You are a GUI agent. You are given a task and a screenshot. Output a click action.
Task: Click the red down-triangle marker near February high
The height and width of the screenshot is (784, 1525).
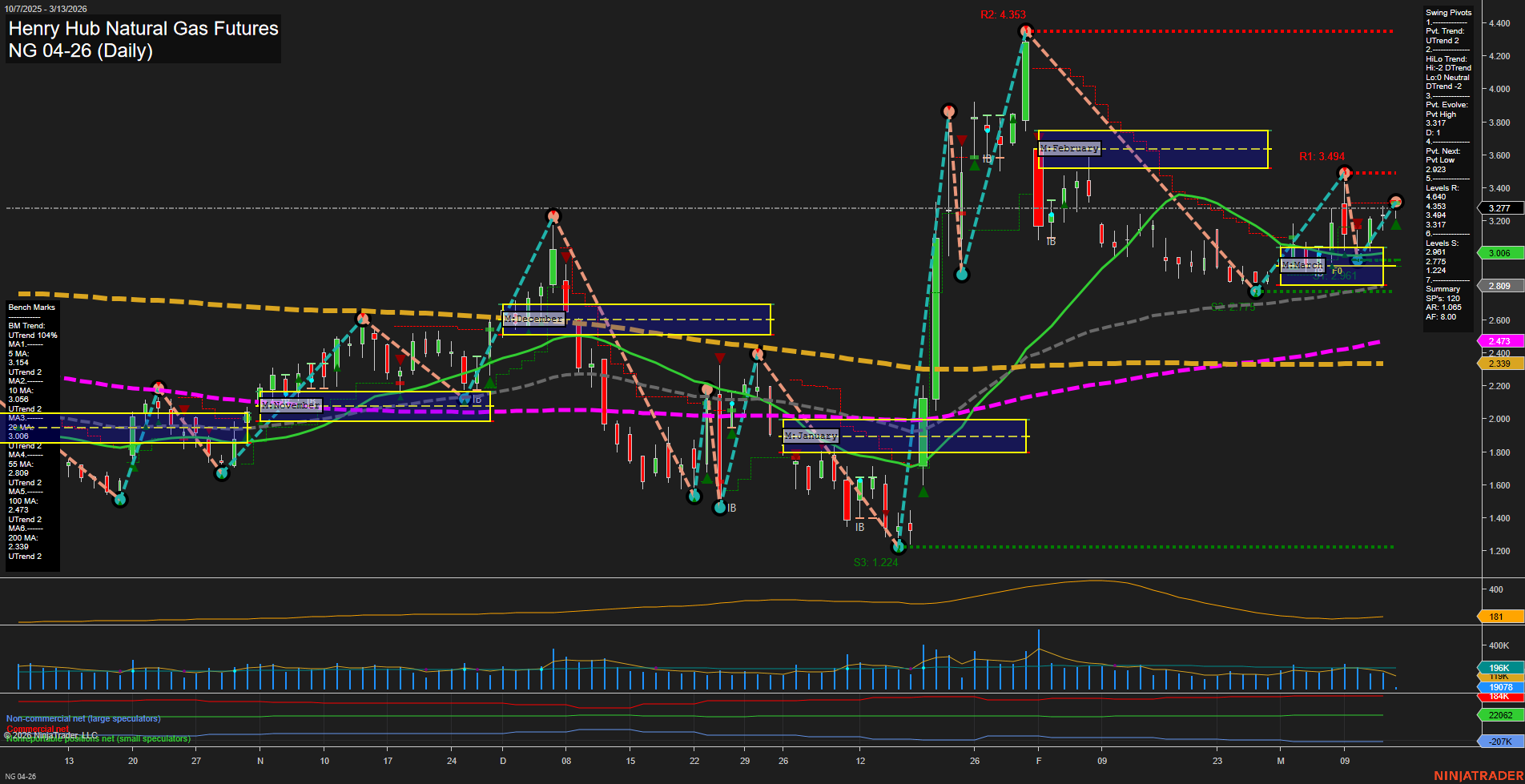(x=961, y=138)
